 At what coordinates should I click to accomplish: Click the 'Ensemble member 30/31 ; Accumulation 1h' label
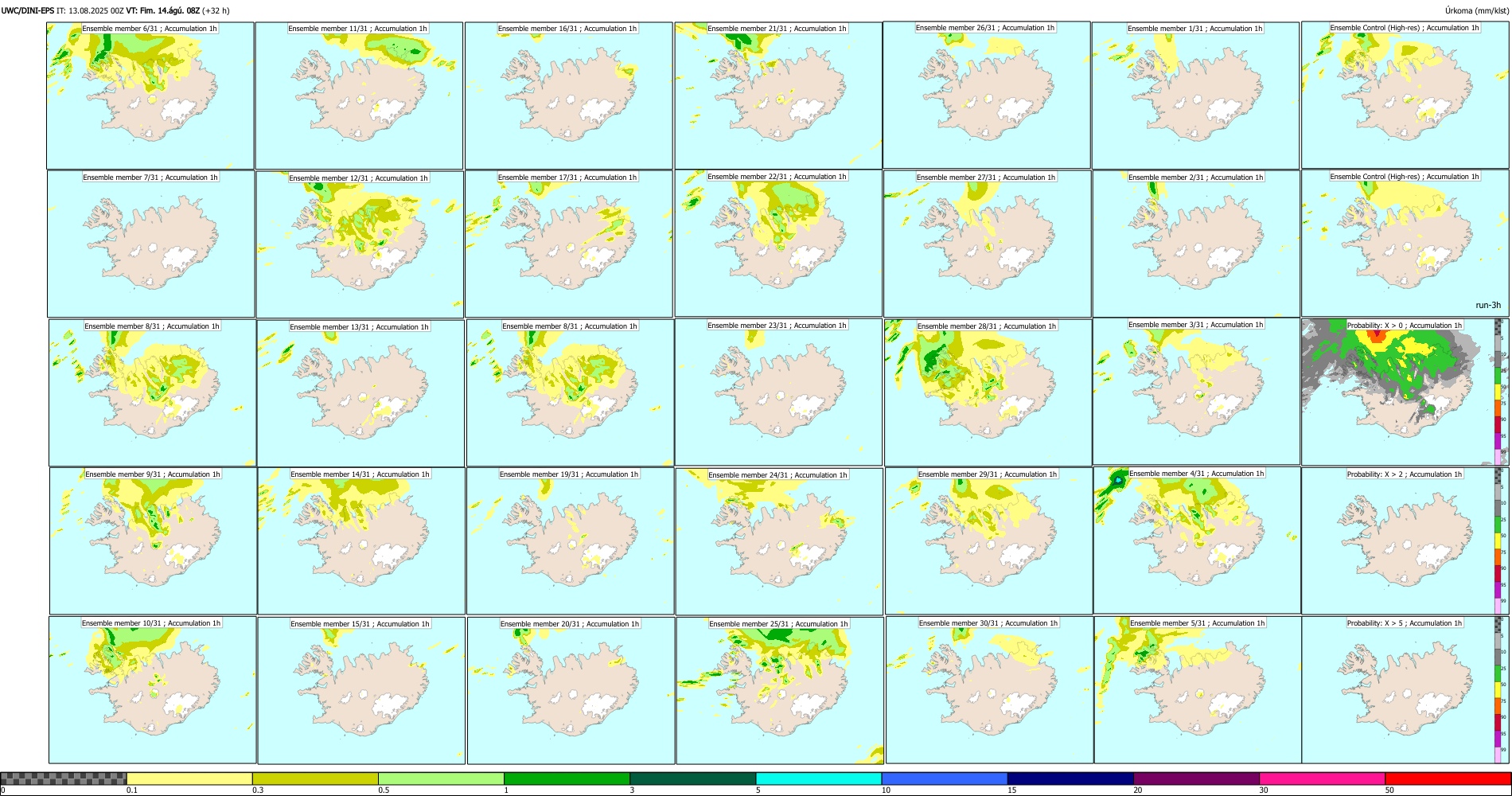[x=988, y=623]
